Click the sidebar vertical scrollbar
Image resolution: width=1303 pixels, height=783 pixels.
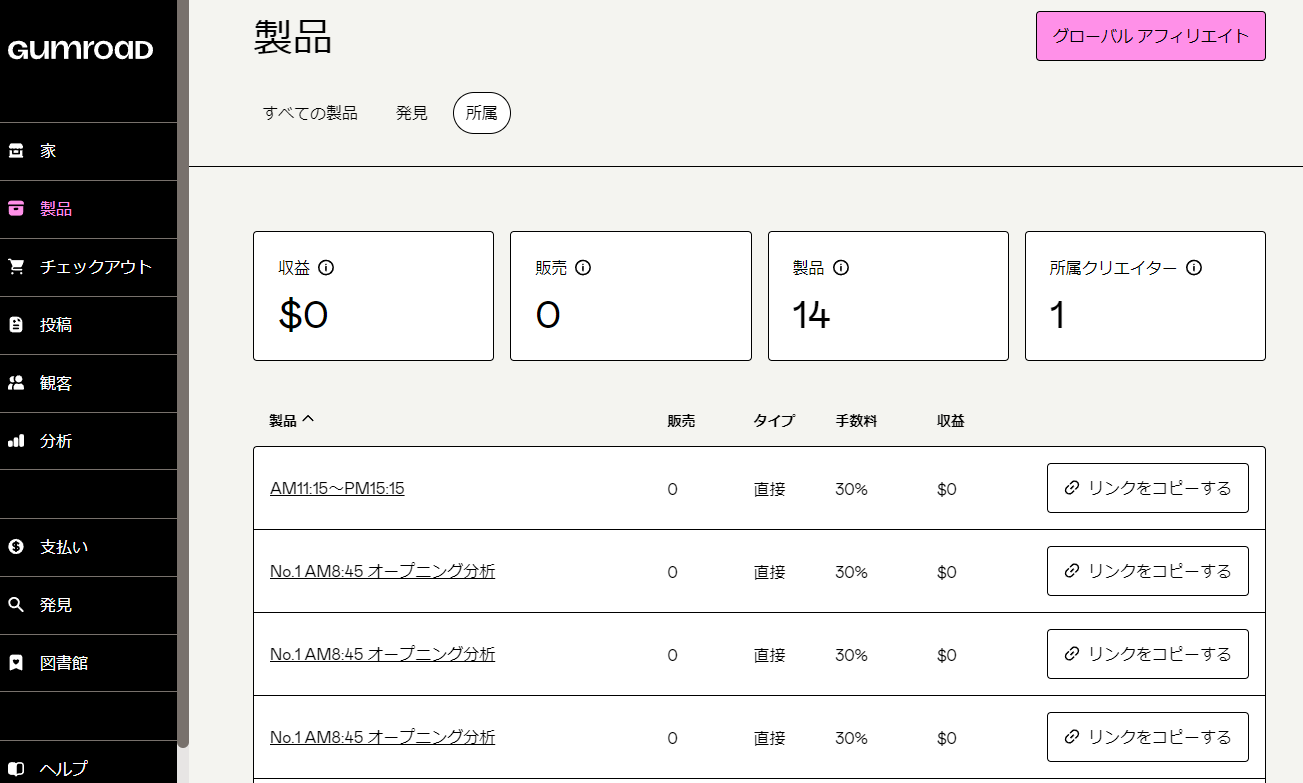183,400
